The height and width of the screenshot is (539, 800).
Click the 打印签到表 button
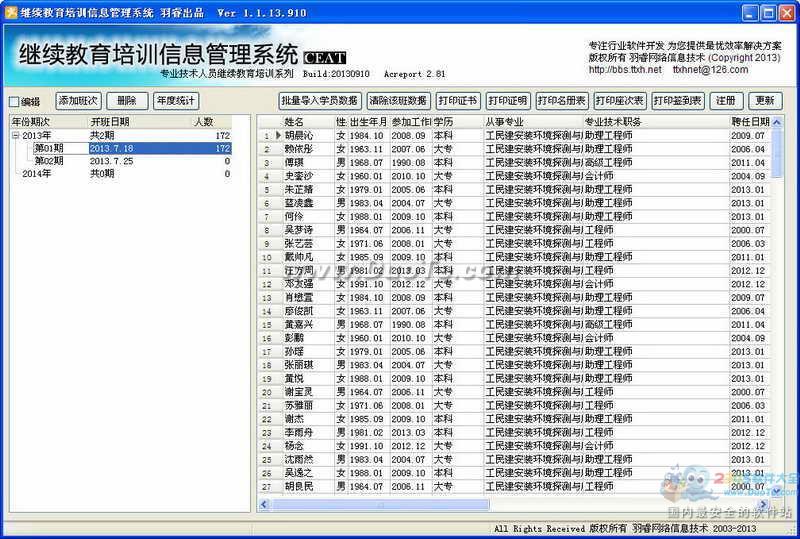678,101
